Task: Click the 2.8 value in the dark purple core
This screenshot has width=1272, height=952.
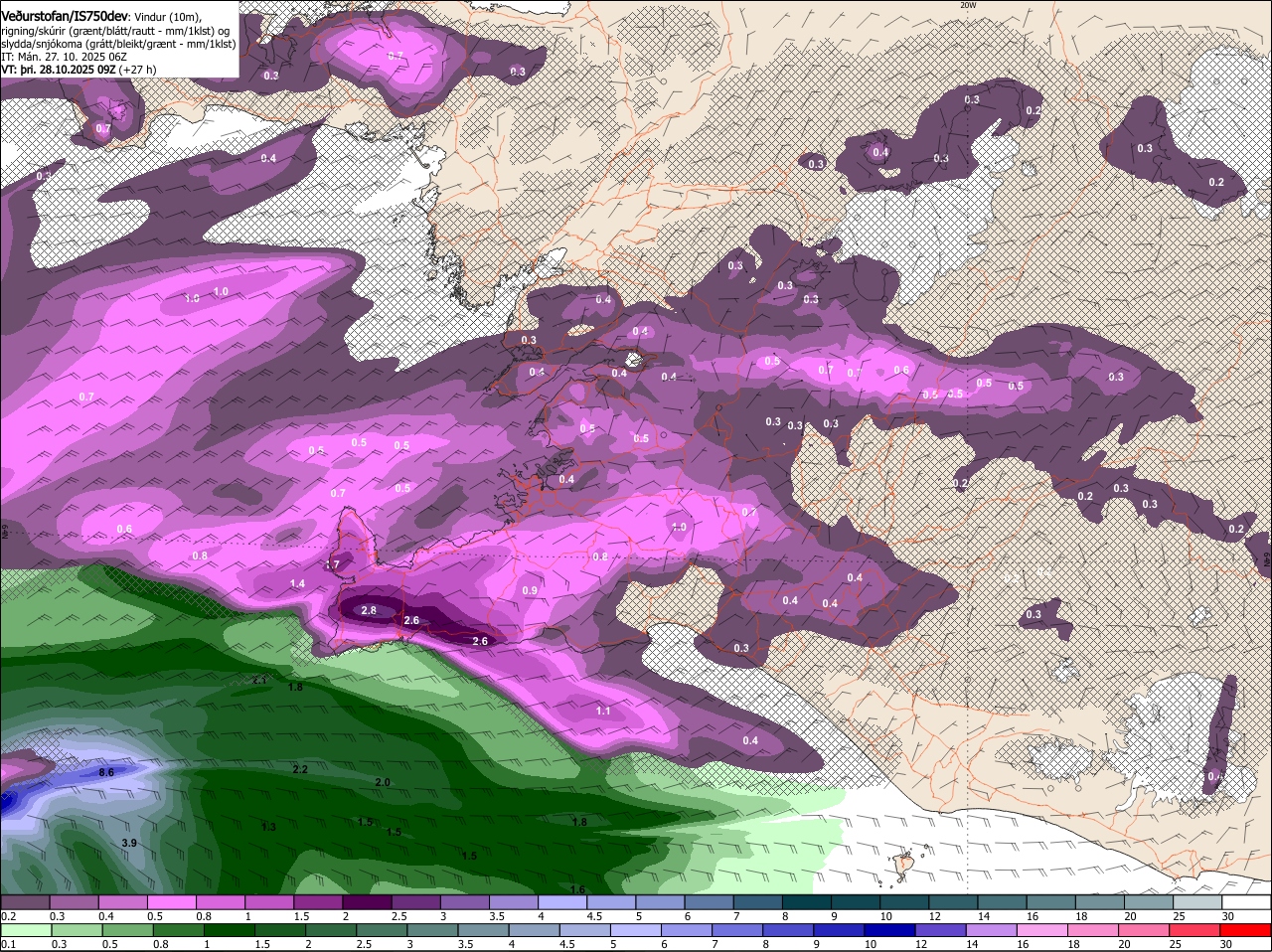Action: [x=369, y=610]
